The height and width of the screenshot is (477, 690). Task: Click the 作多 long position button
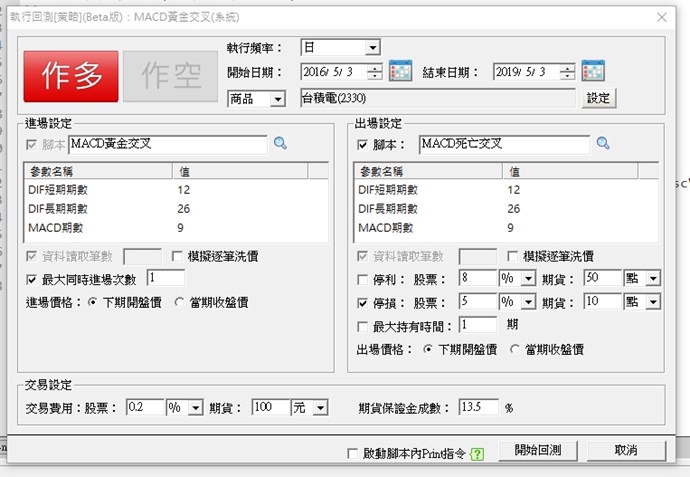click(x=71, y=76)
